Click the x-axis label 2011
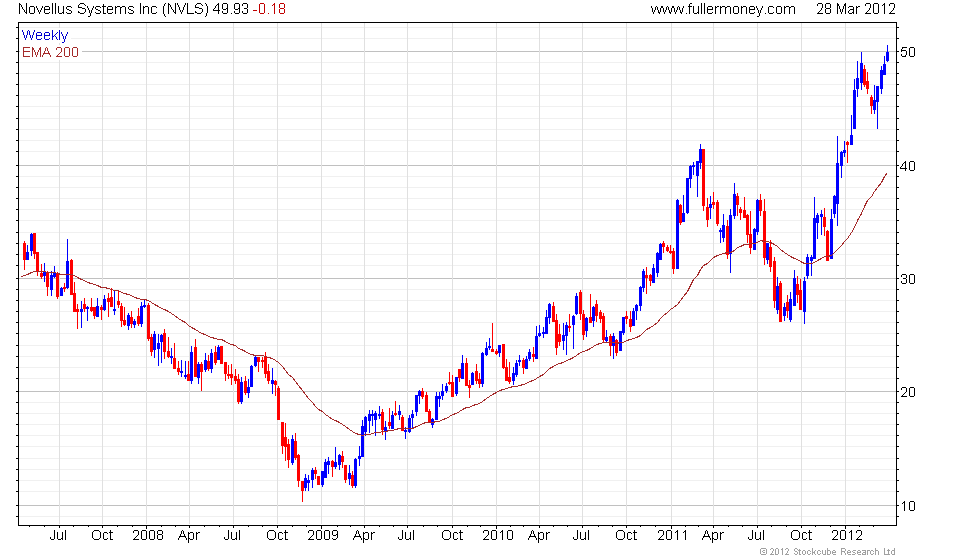 [672, 536]
